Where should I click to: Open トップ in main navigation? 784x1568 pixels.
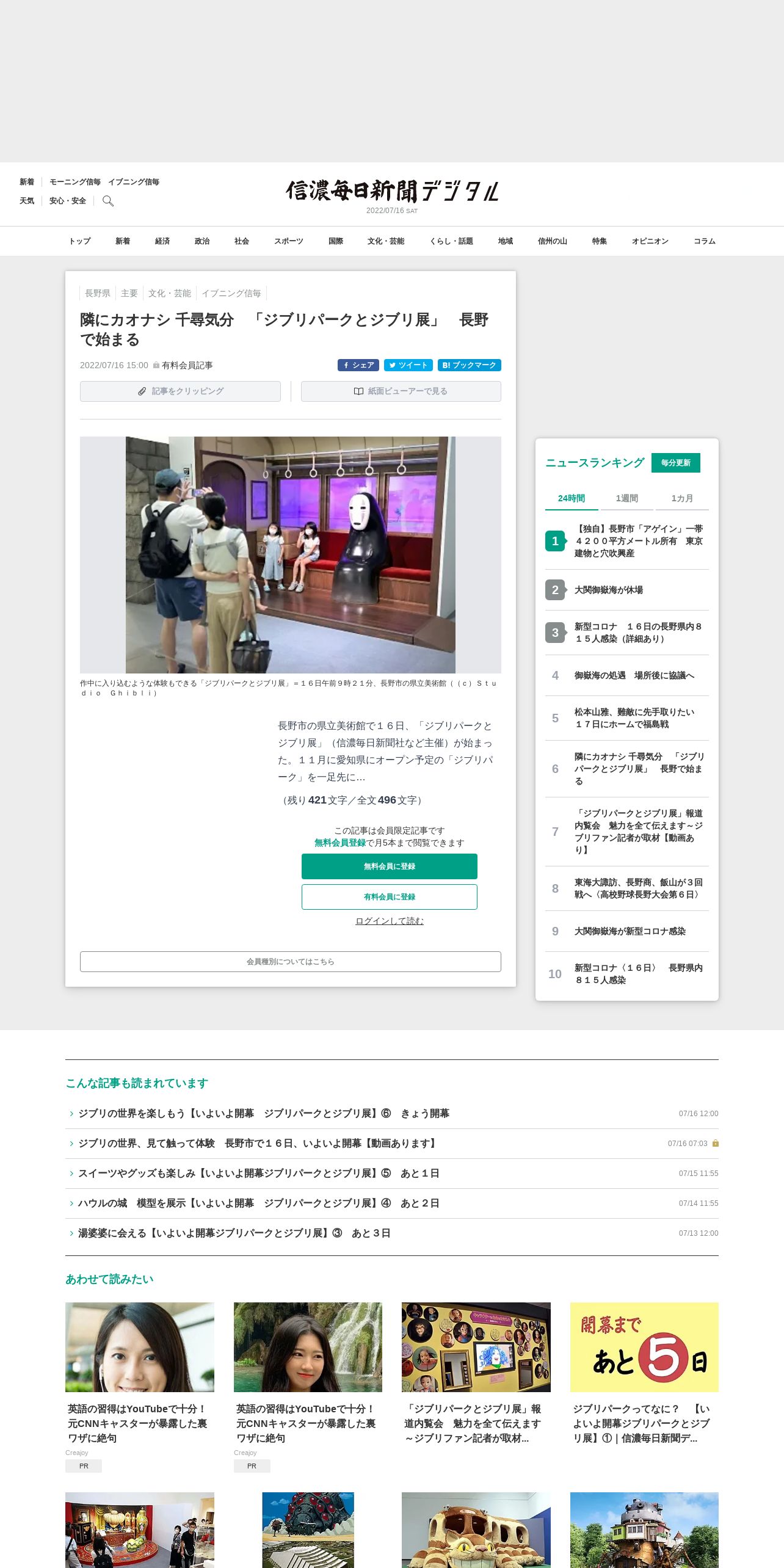pyautogui.click(x=79, y=241)
